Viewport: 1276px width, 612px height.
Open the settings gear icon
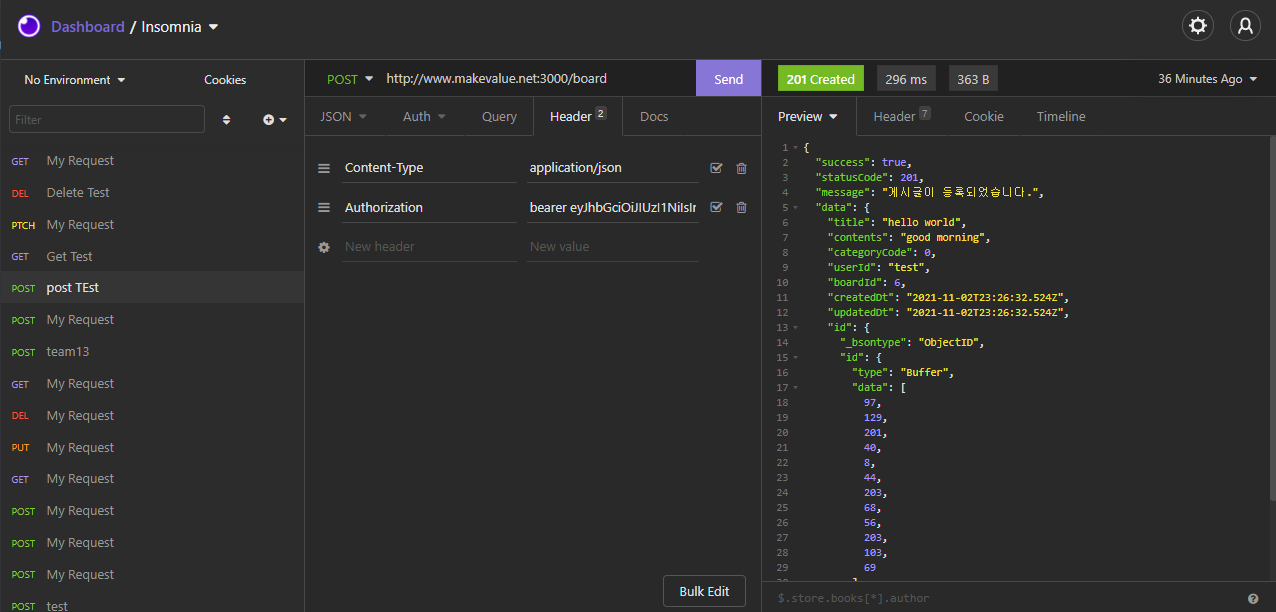1198,26
